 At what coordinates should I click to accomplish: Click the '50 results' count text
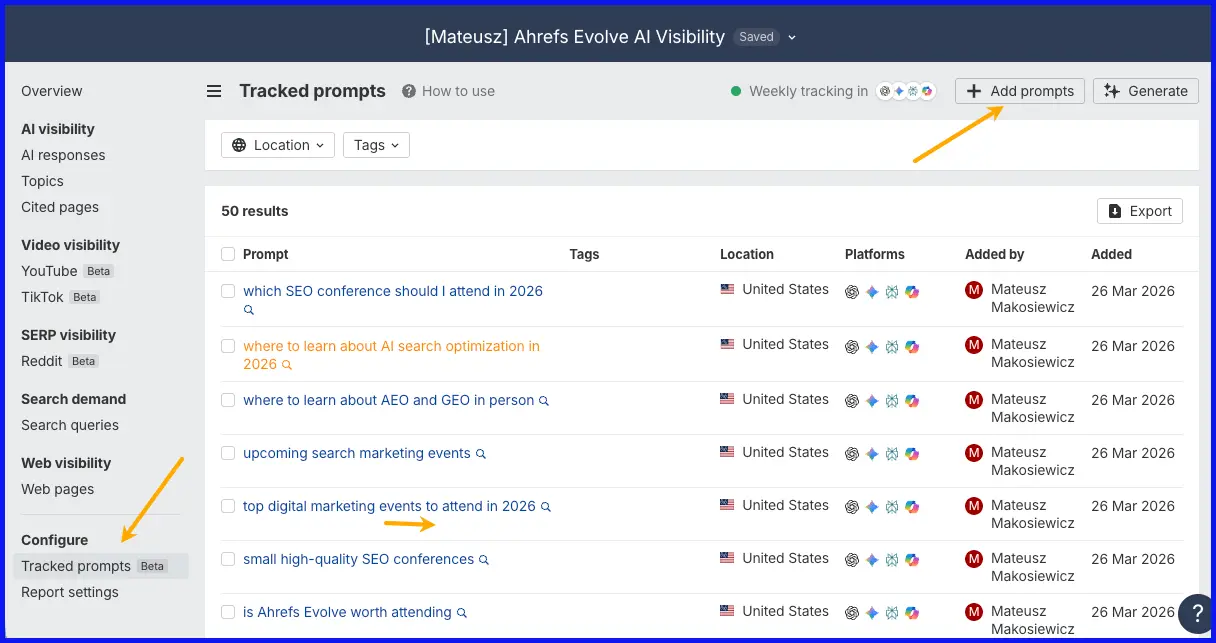pyautogui.click(x=255, y=211)
